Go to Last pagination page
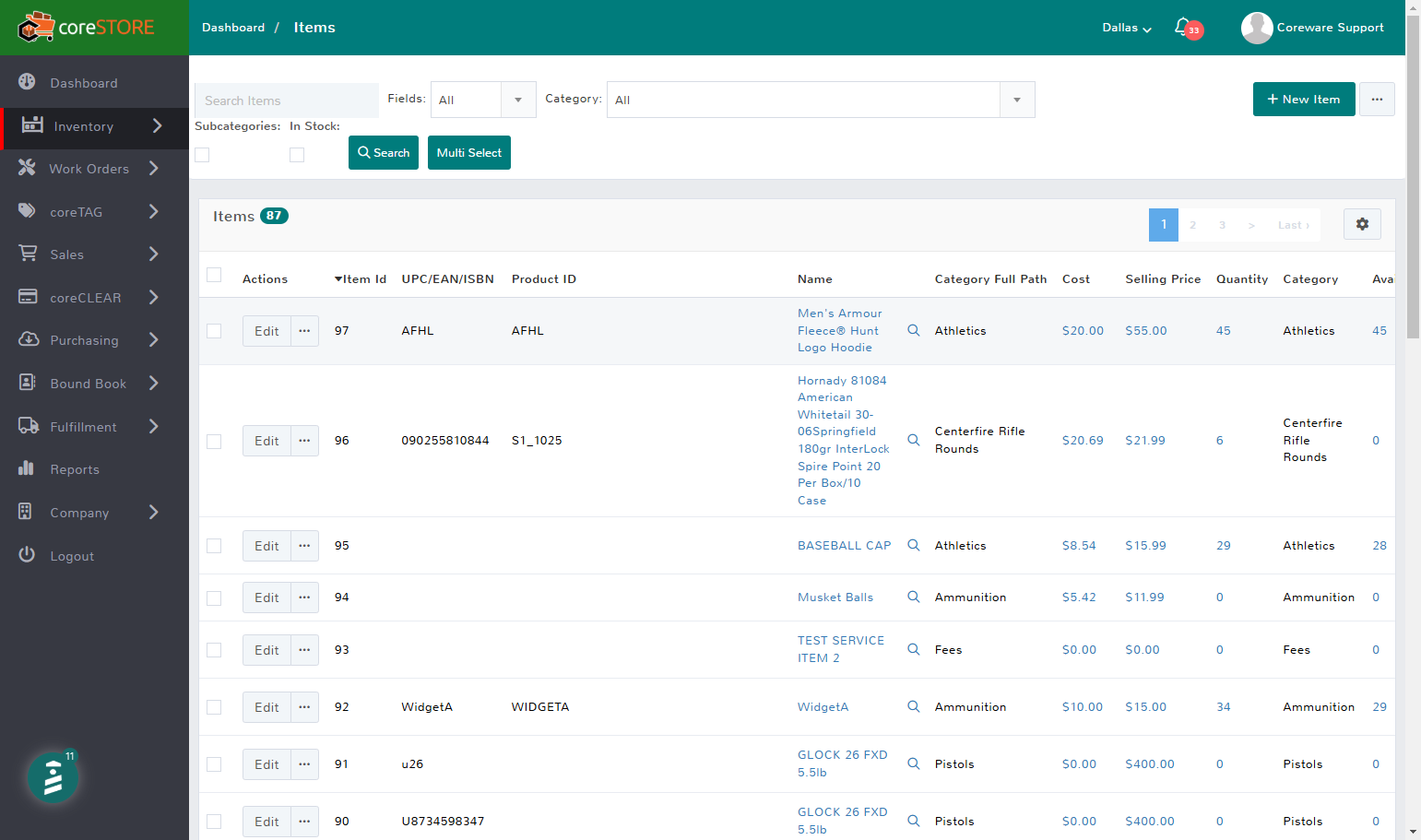The height and width of the screenshot is (840, 1421). coord(1293,225)
